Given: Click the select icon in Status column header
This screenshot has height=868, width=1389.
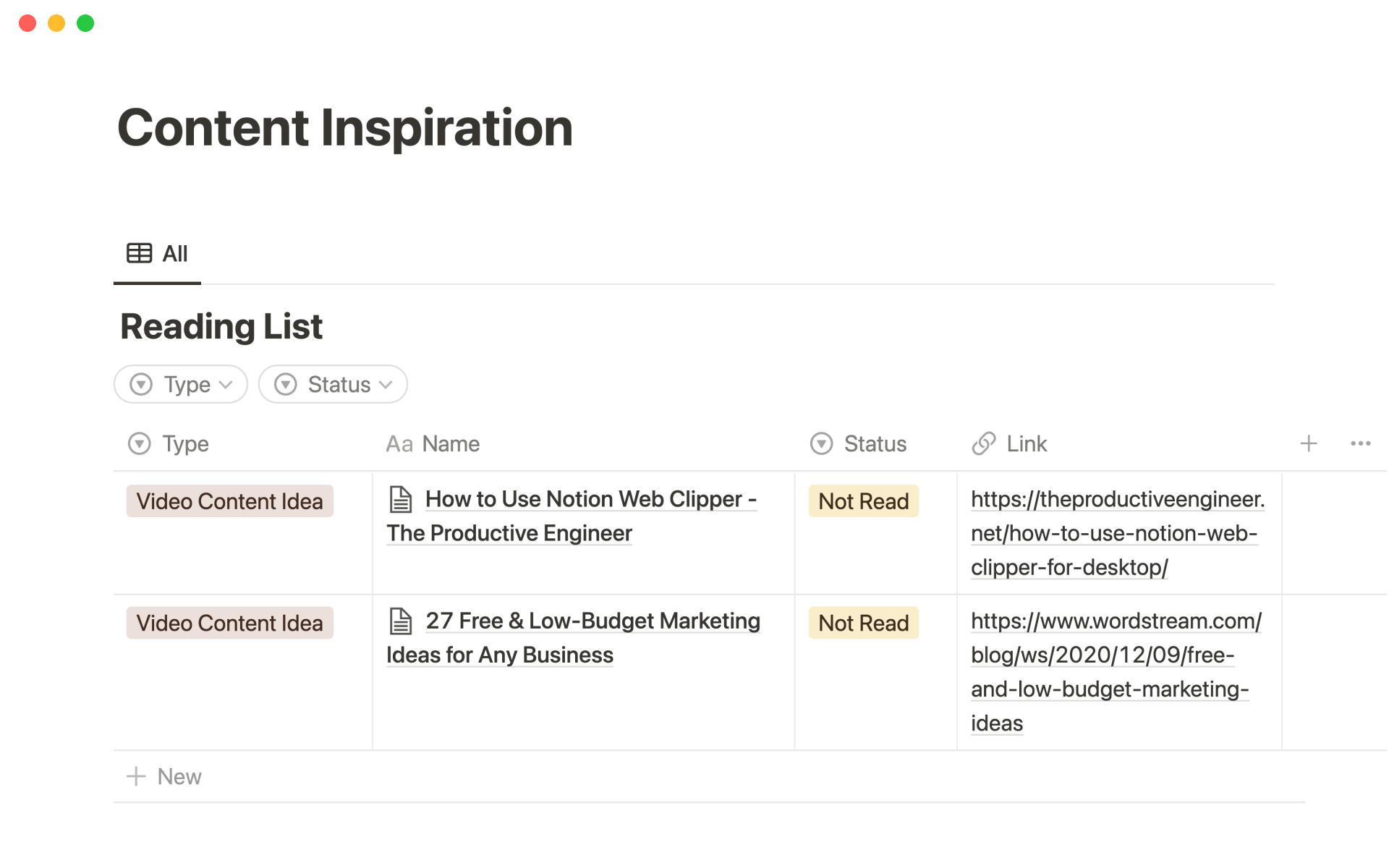Looking at the screenshot, I should (x=821, y=443).
